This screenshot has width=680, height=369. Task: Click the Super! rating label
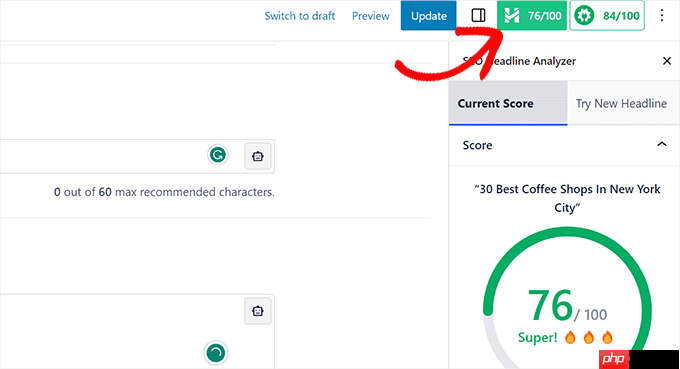tap(537, 337)
